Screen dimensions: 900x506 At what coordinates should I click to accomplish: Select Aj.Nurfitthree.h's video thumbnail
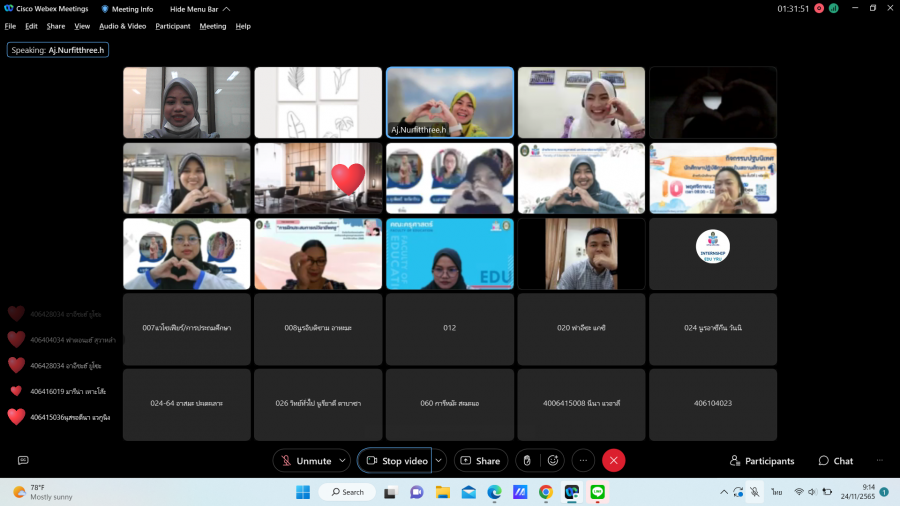[x=450, y=102]
